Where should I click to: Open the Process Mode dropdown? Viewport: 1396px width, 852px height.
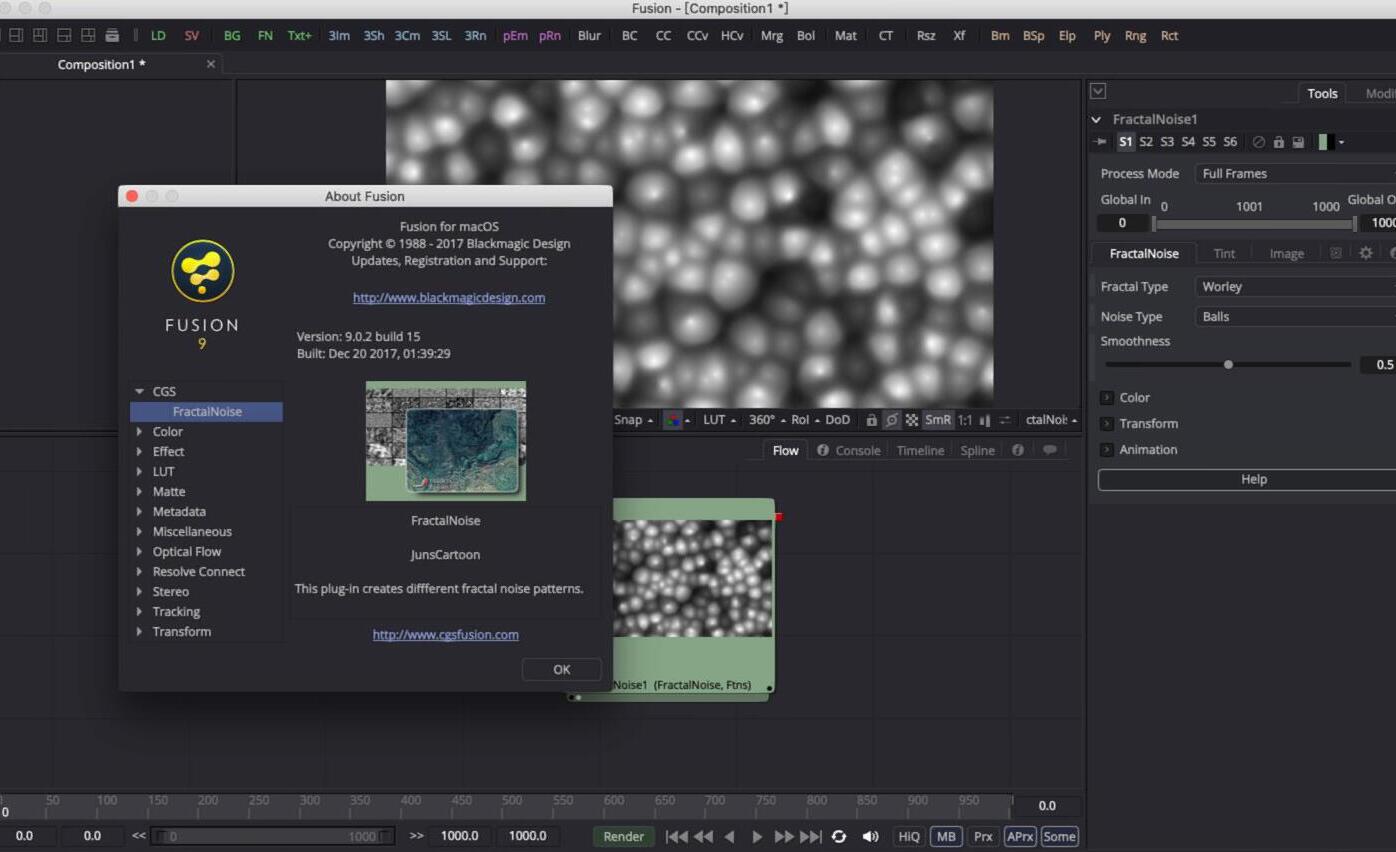[1295, 173]
